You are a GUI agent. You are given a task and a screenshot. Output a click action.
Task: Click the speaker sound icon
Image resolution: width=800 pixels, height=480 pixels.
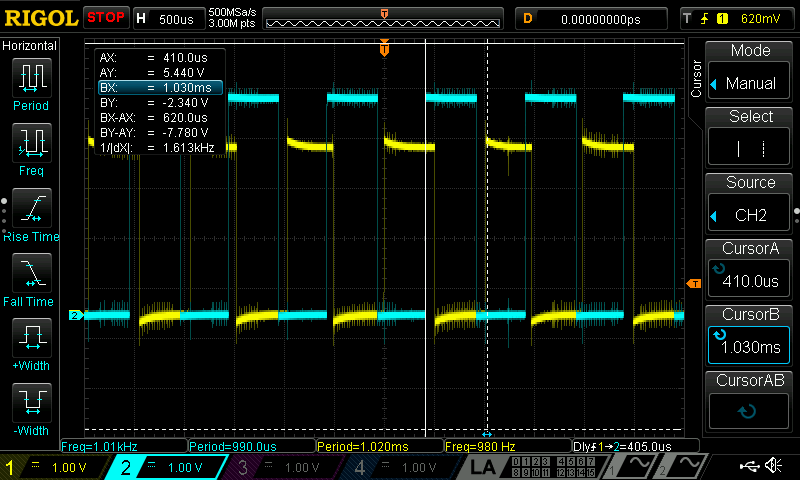coord(773,466)
